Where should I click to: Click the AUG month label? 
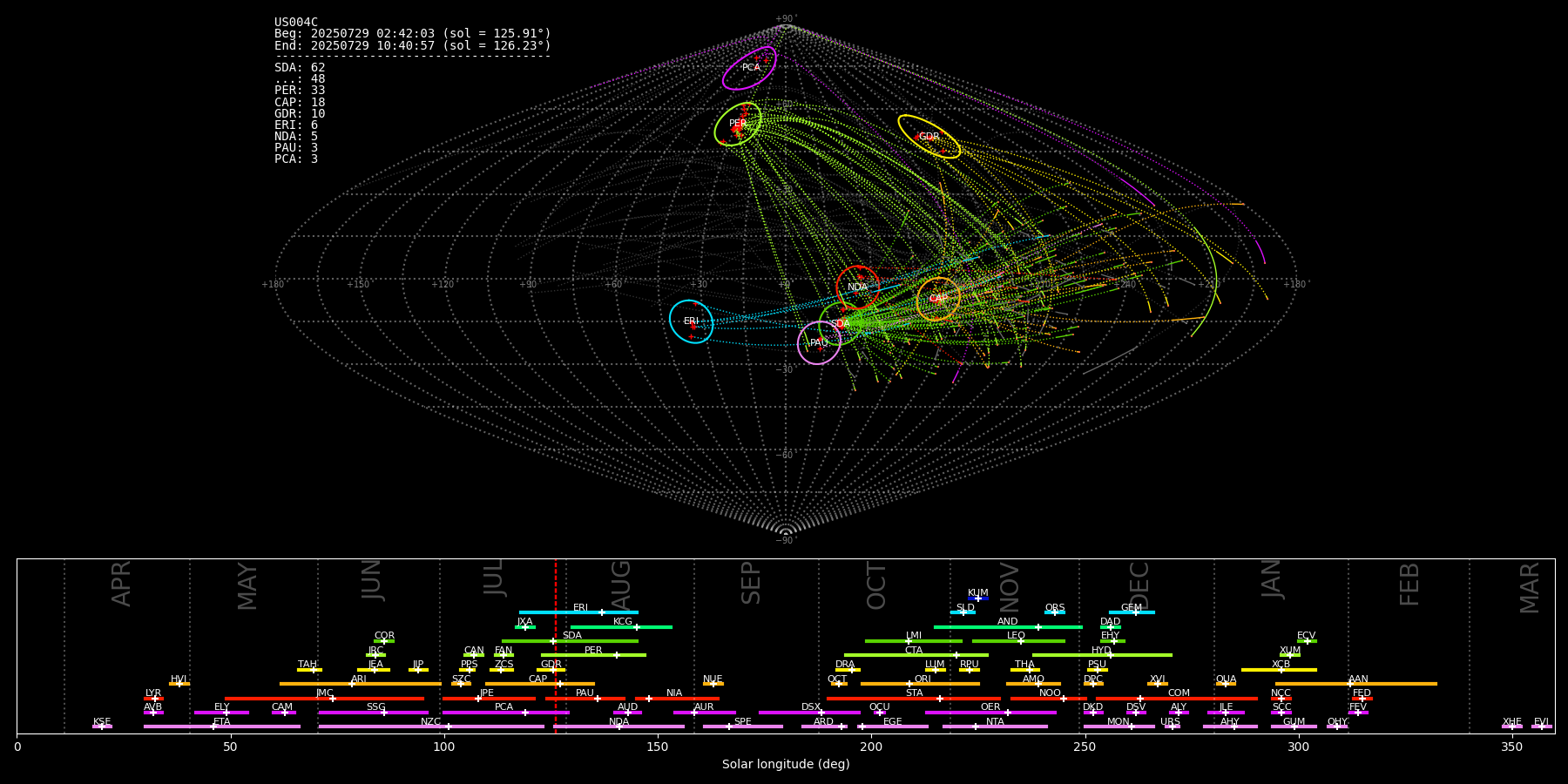coord(621,584)
